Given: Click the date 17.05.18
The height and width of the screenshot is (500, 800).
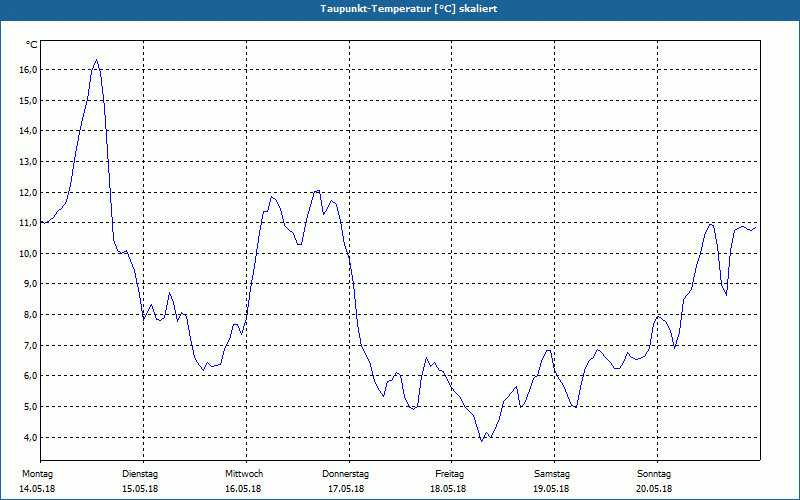Looking at the screenshot, I should tap(346, 489).
